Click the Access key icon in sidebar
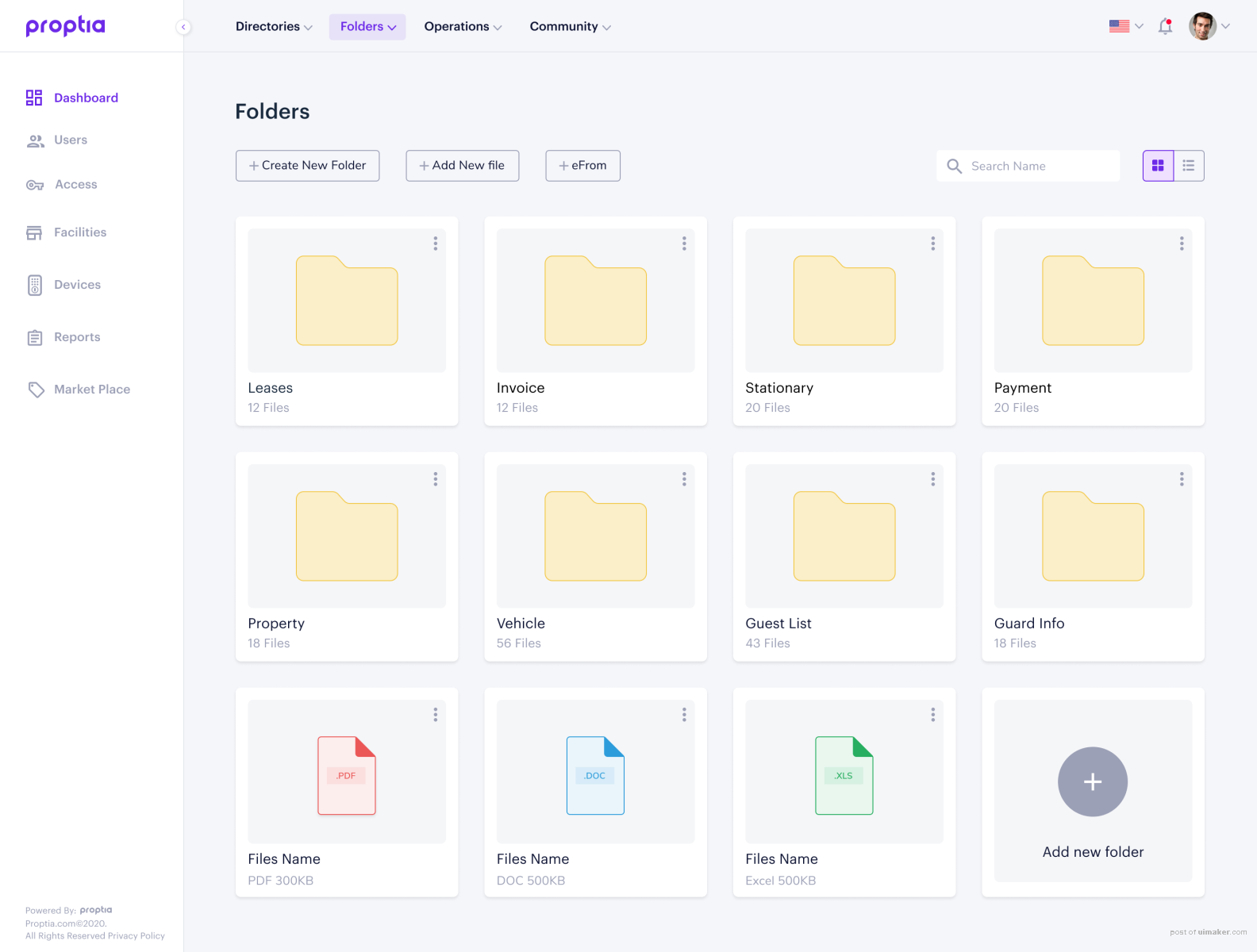Image resolution: width=1257 pixels, height=952 pixels. (x=35, y=185)
